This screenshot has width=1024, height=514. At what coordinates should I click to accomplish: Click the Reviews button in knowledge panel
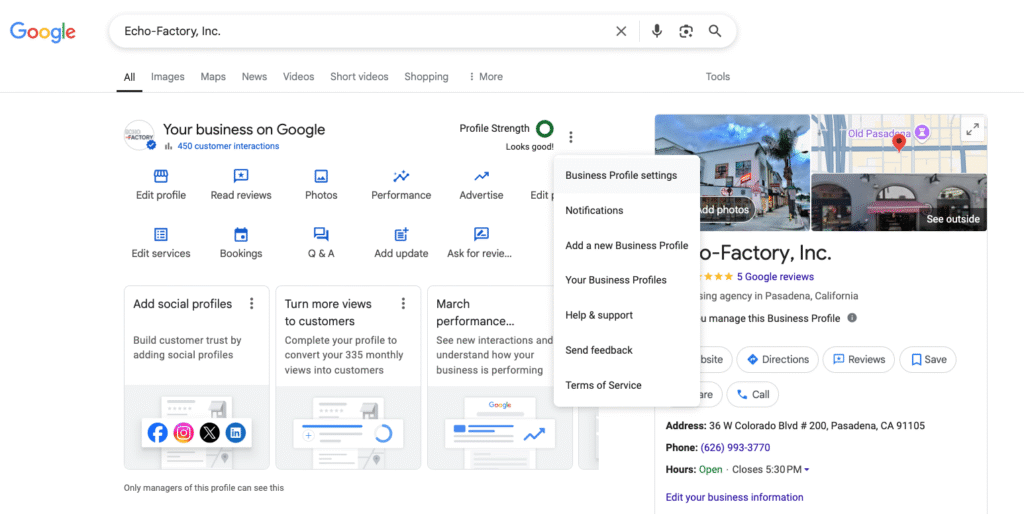pyautogui.click(x=858, y=359)
